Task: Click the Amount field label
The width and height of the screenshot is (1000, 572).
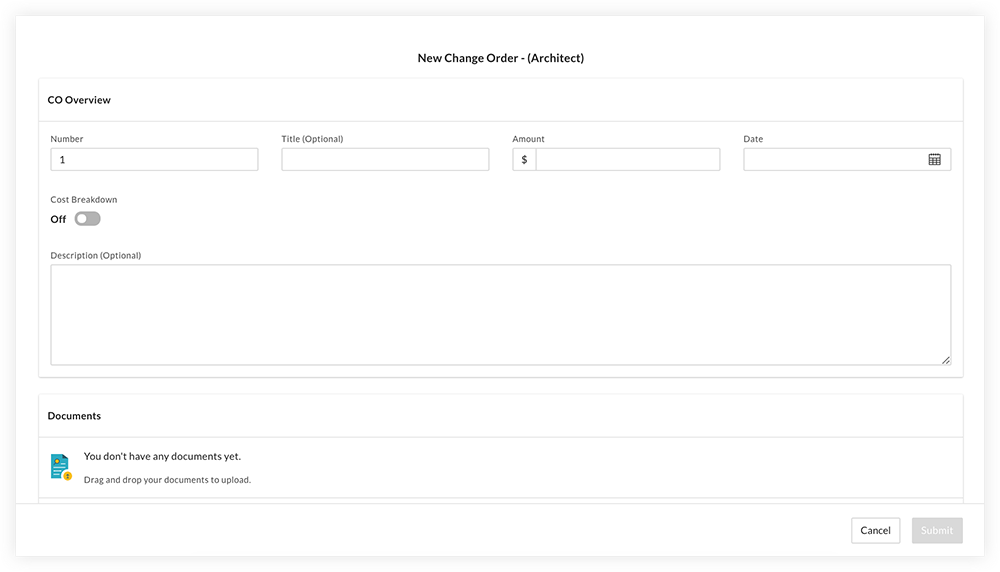Action: (x=528, y=139)
